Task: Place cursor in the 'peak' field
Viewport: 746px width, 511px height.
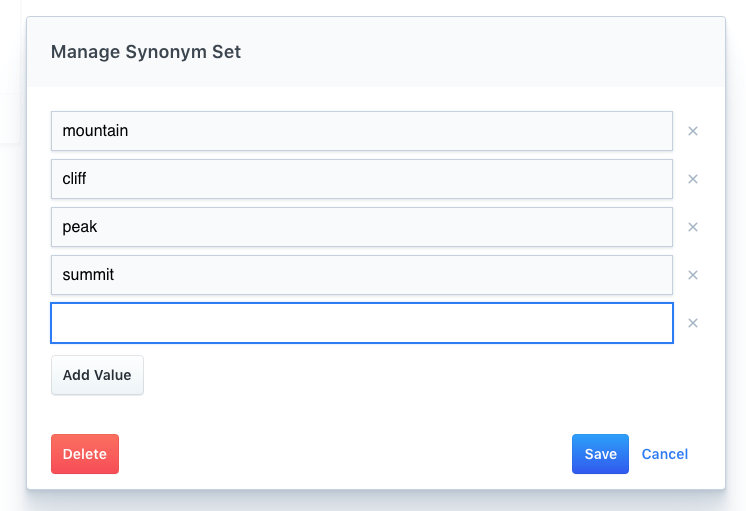Action: (361, 227)
